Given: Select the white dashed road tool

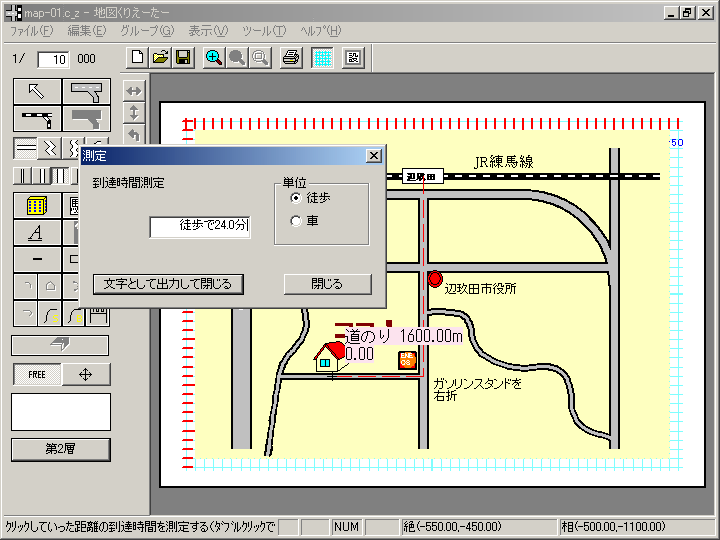Looking at the screenshot, I should click(87, 92).
